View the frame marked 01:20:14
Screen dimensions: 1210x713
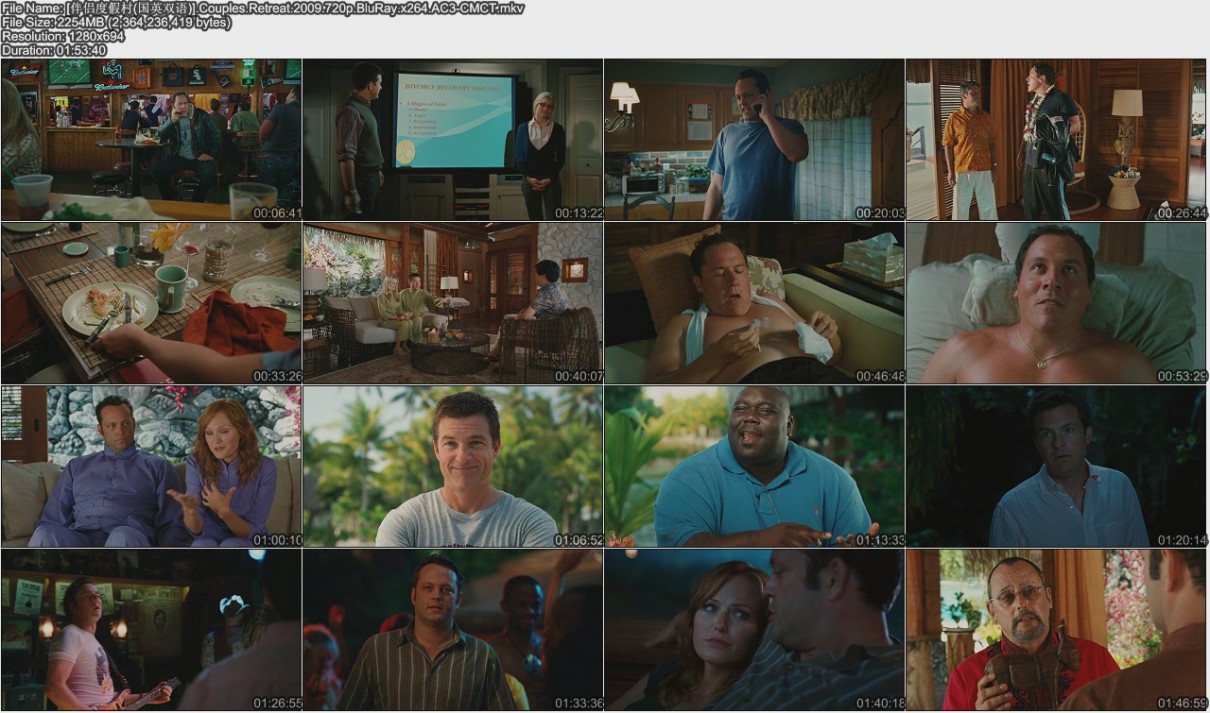click(x=1057, y=467)
